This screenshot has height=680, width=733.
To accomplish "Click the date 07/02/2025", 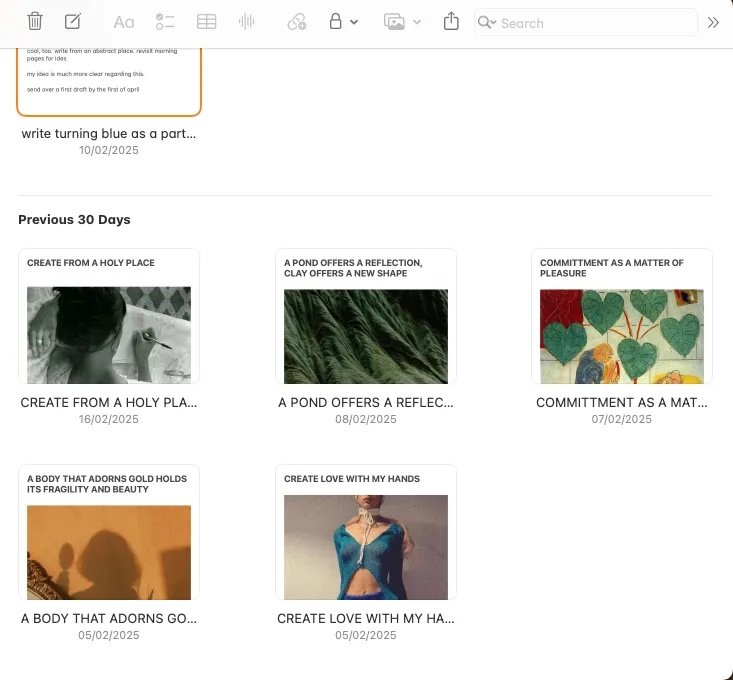I will point(622,419).
